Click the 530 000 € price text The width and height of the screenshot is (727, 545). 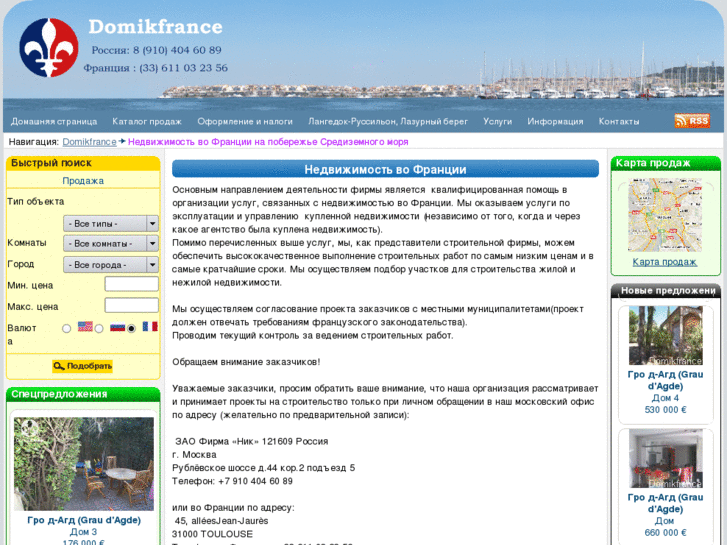665,410
